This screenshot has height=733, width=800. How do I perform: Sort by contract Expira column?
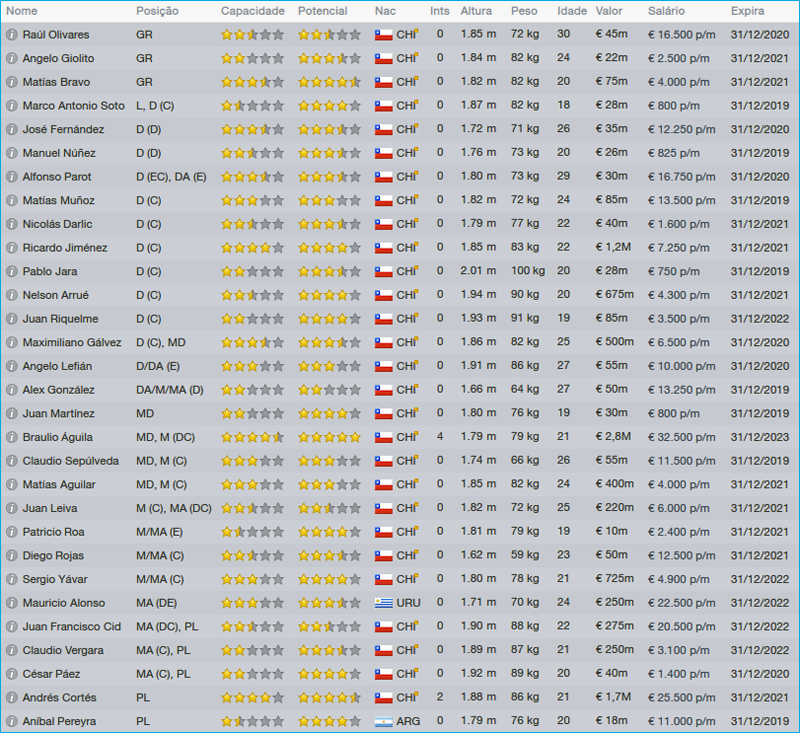(x=747, y=11)
